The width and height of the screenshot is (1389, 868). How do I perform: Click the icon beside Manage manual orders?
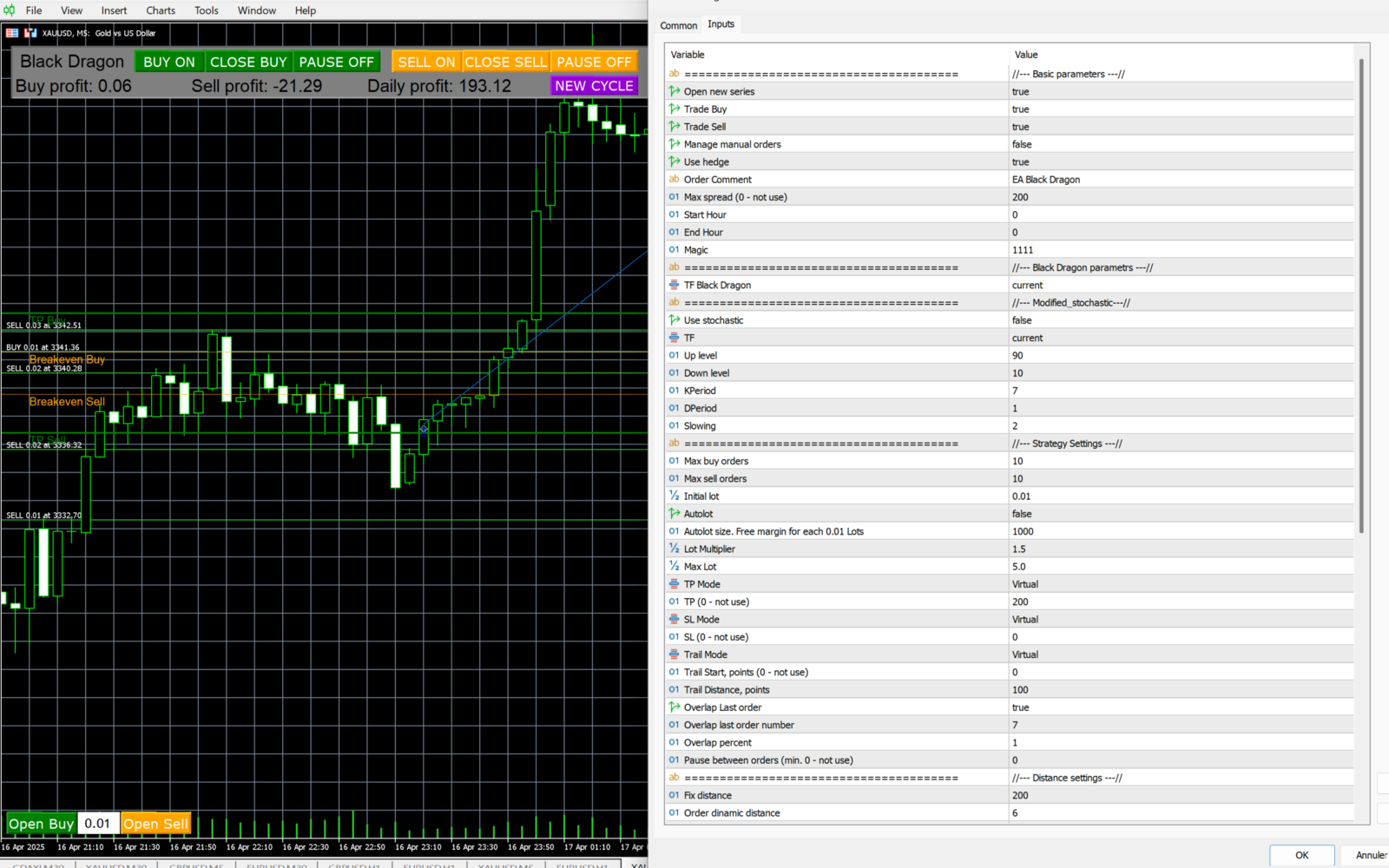675,144
